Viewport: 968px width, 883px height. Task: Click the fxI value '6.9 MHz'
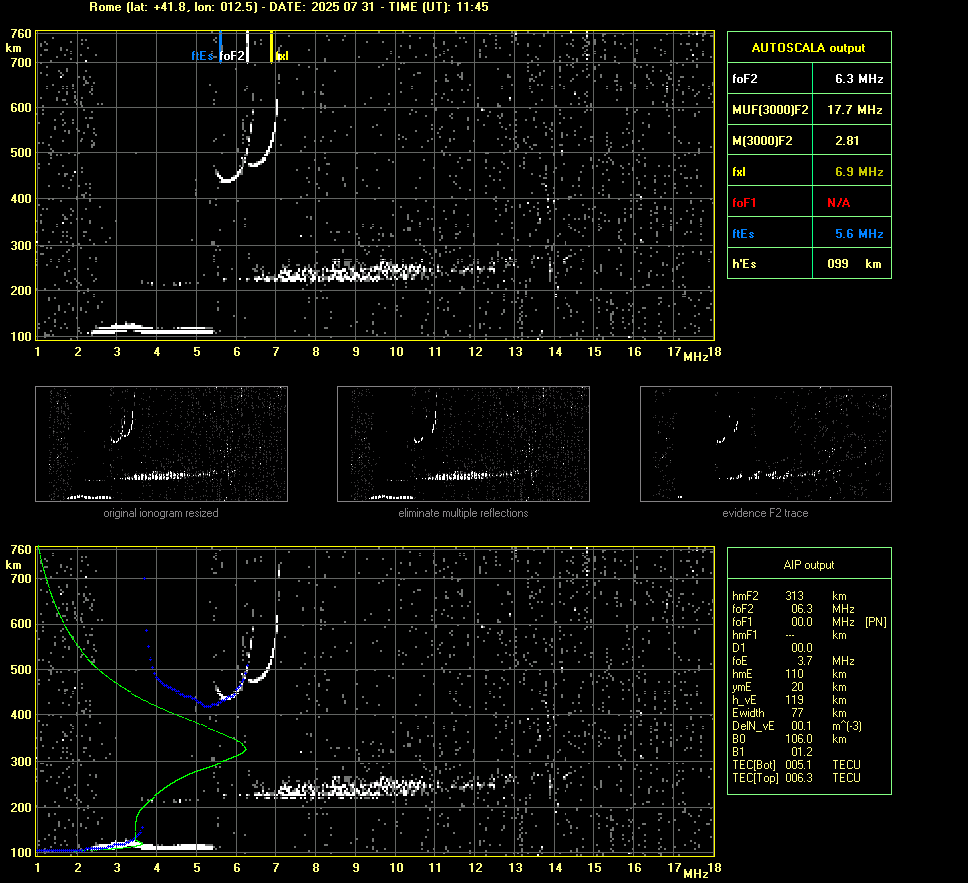point(859,172)
